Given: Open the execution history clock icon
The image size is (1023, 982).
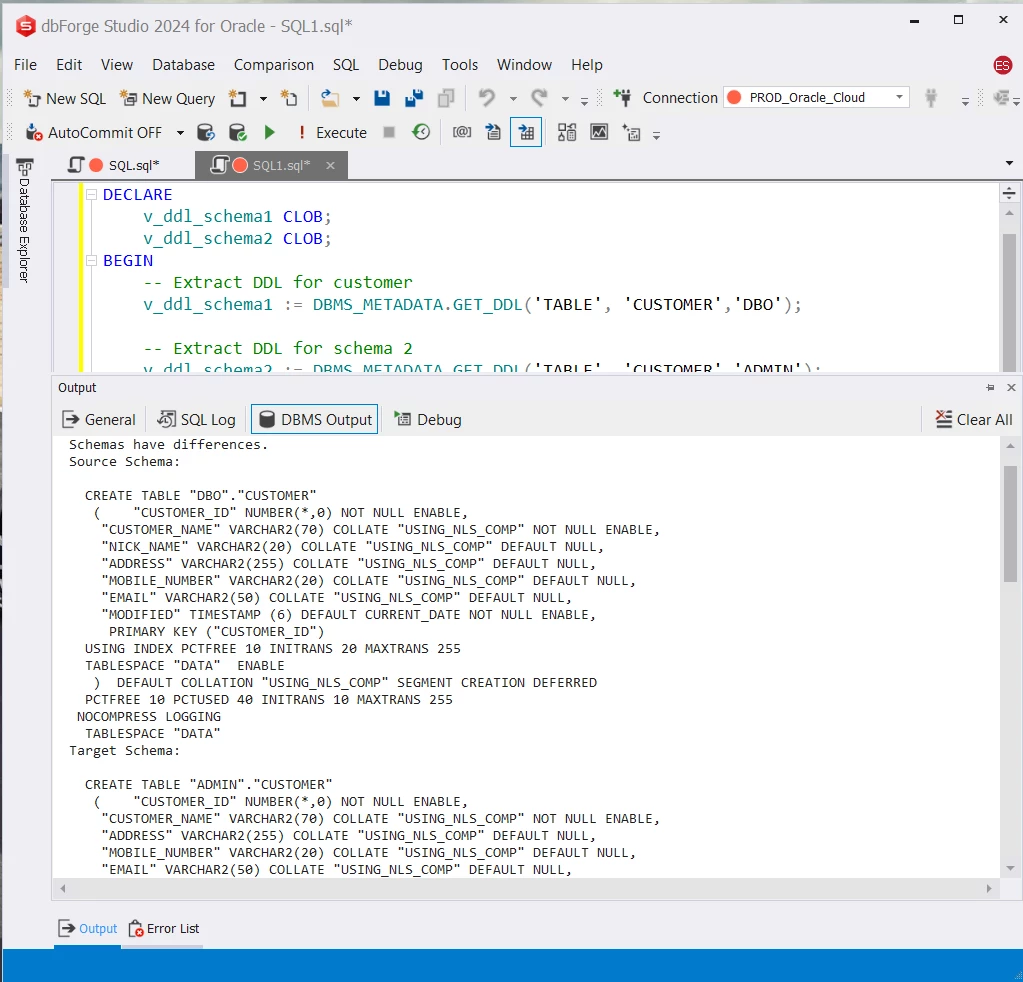Looking at the screenshot, I should (x=421, y=132).
